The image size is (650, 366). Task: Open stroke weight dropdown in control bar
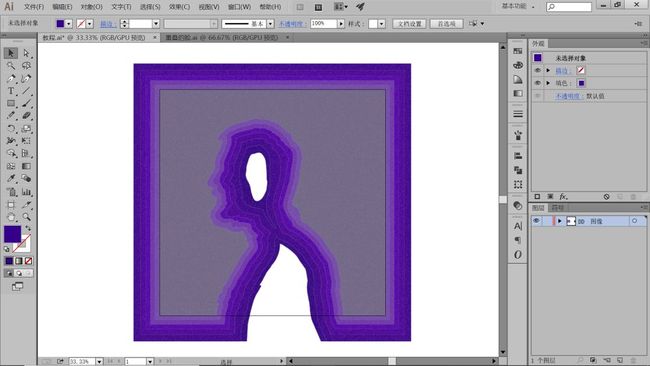(156, 24)
